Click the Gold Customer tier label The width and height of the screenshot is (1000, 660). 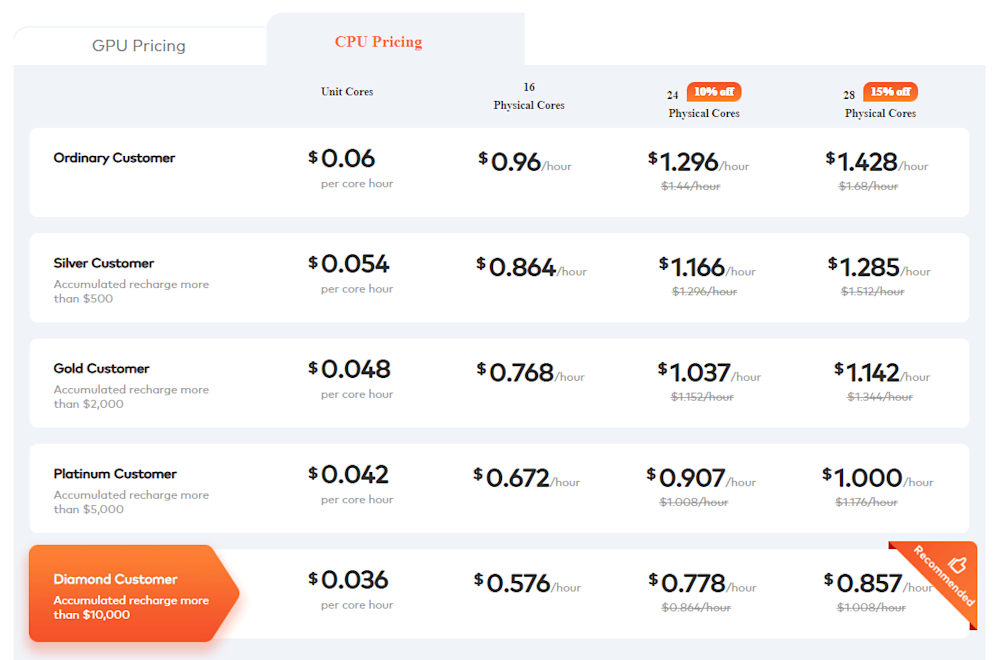click(x=102, y=368)
